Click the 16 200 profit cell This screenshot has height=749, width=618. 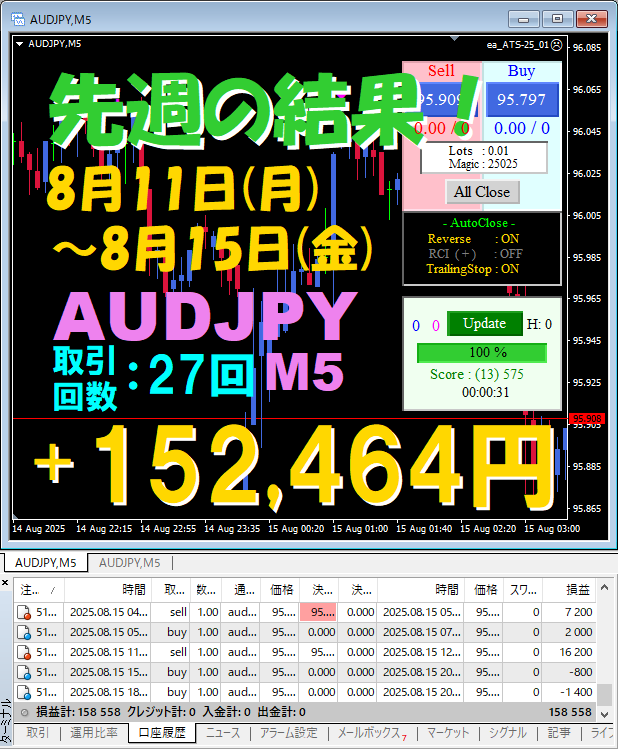point(568,653)
